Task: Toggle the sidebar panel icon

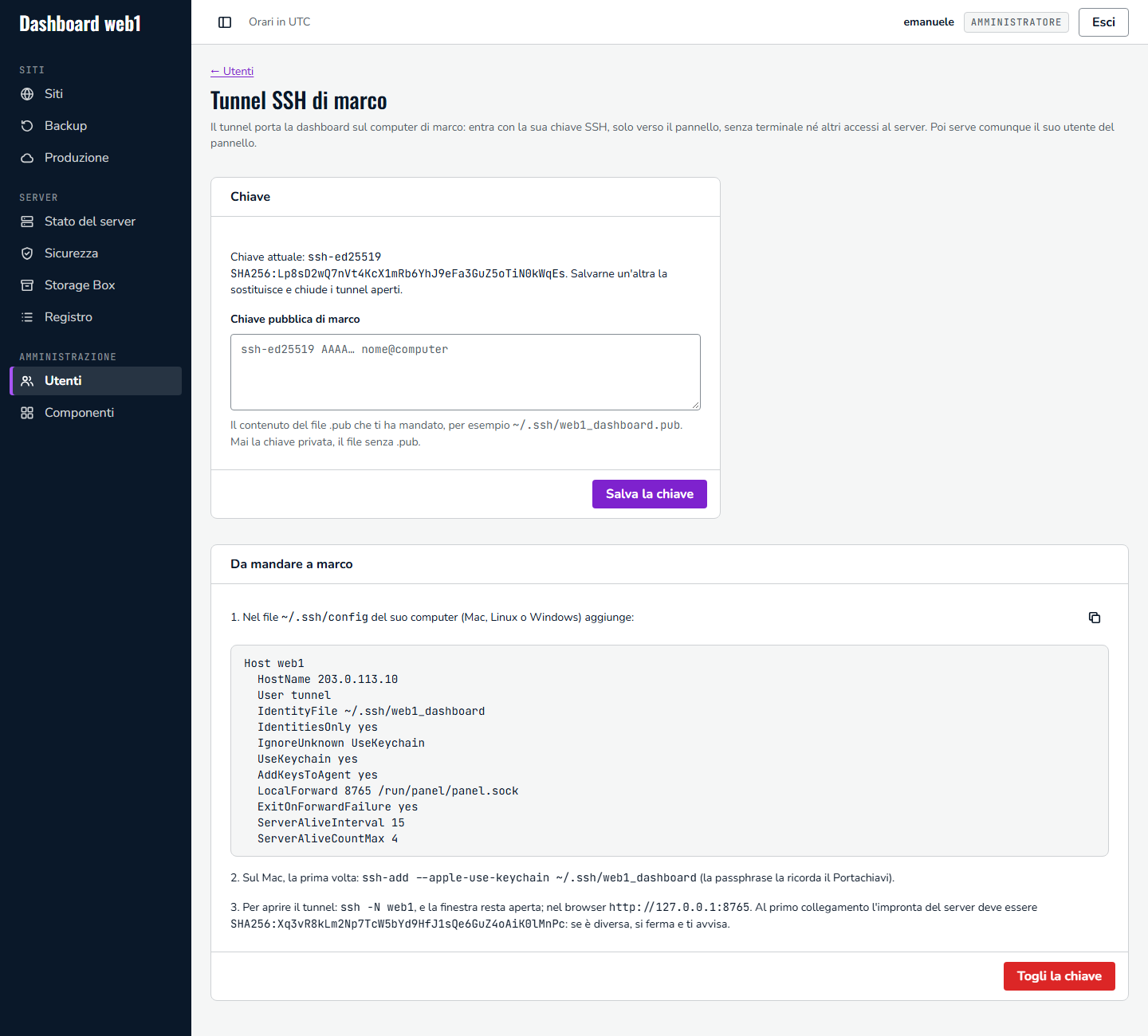Action: tap(225, 22)
